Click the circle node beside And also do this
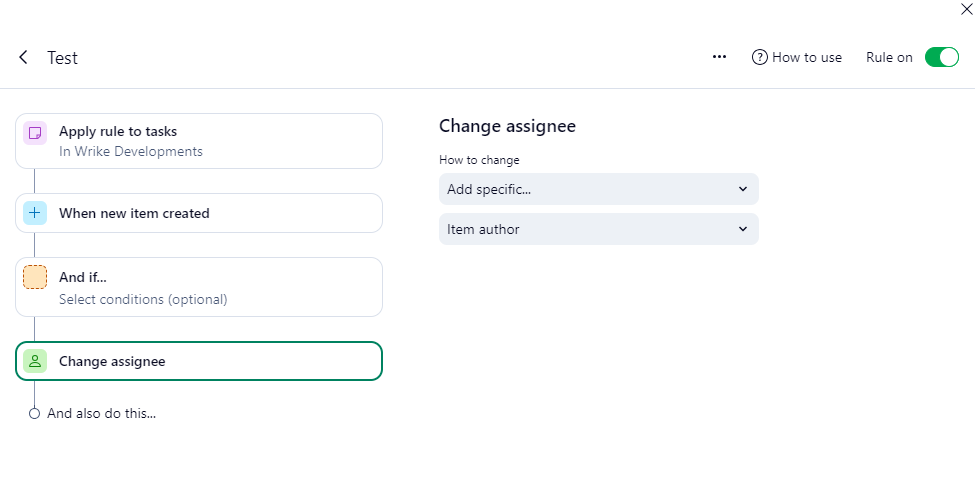The image size is (975, 479). (x=35, y=413)
